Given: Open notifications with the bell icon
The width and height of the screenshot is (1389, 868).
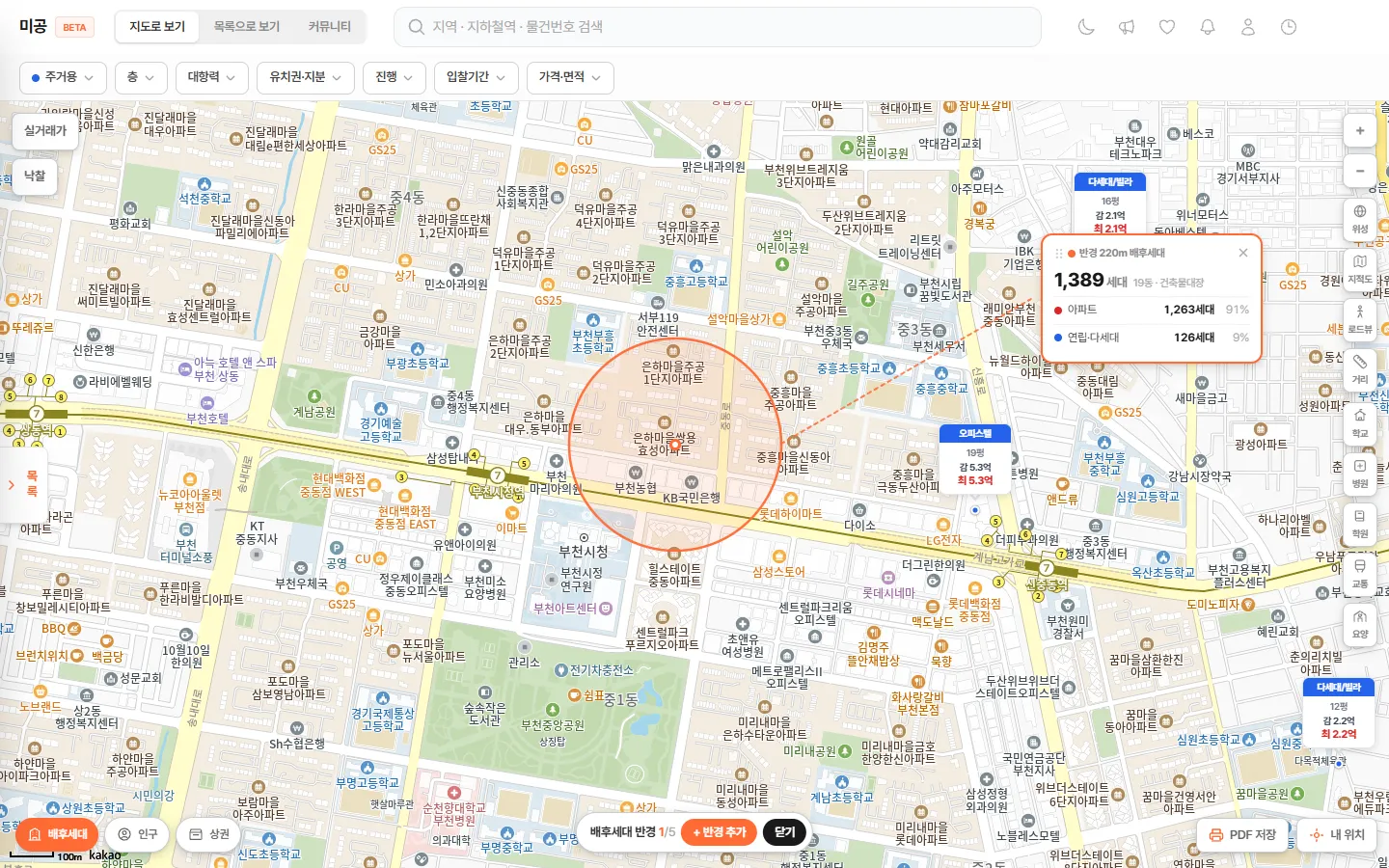Looking at the screenshot, I should (x=1208, y=27).
